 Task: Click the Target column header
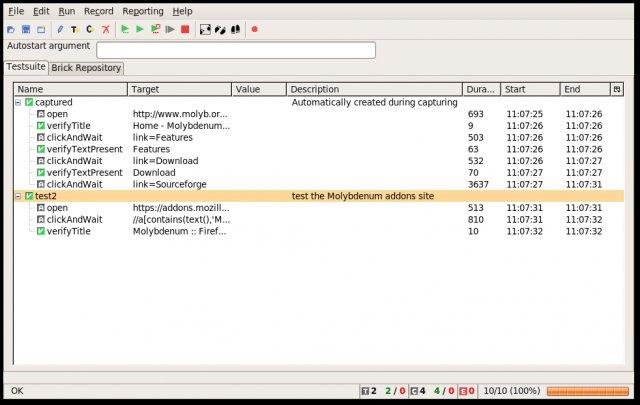180,89
